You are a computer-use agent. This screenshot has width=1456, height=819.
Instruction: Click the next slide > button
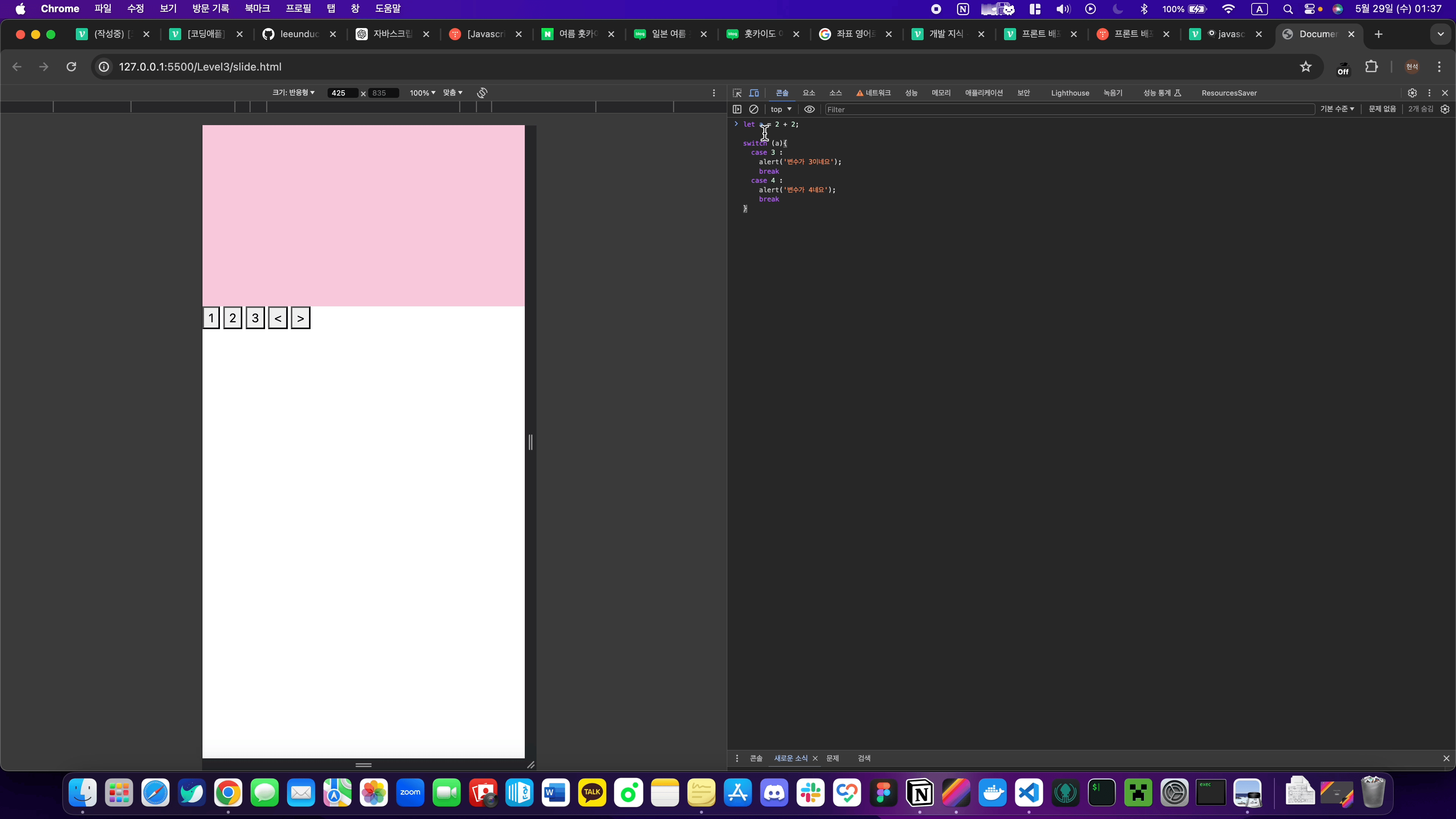tap(300, 318)
